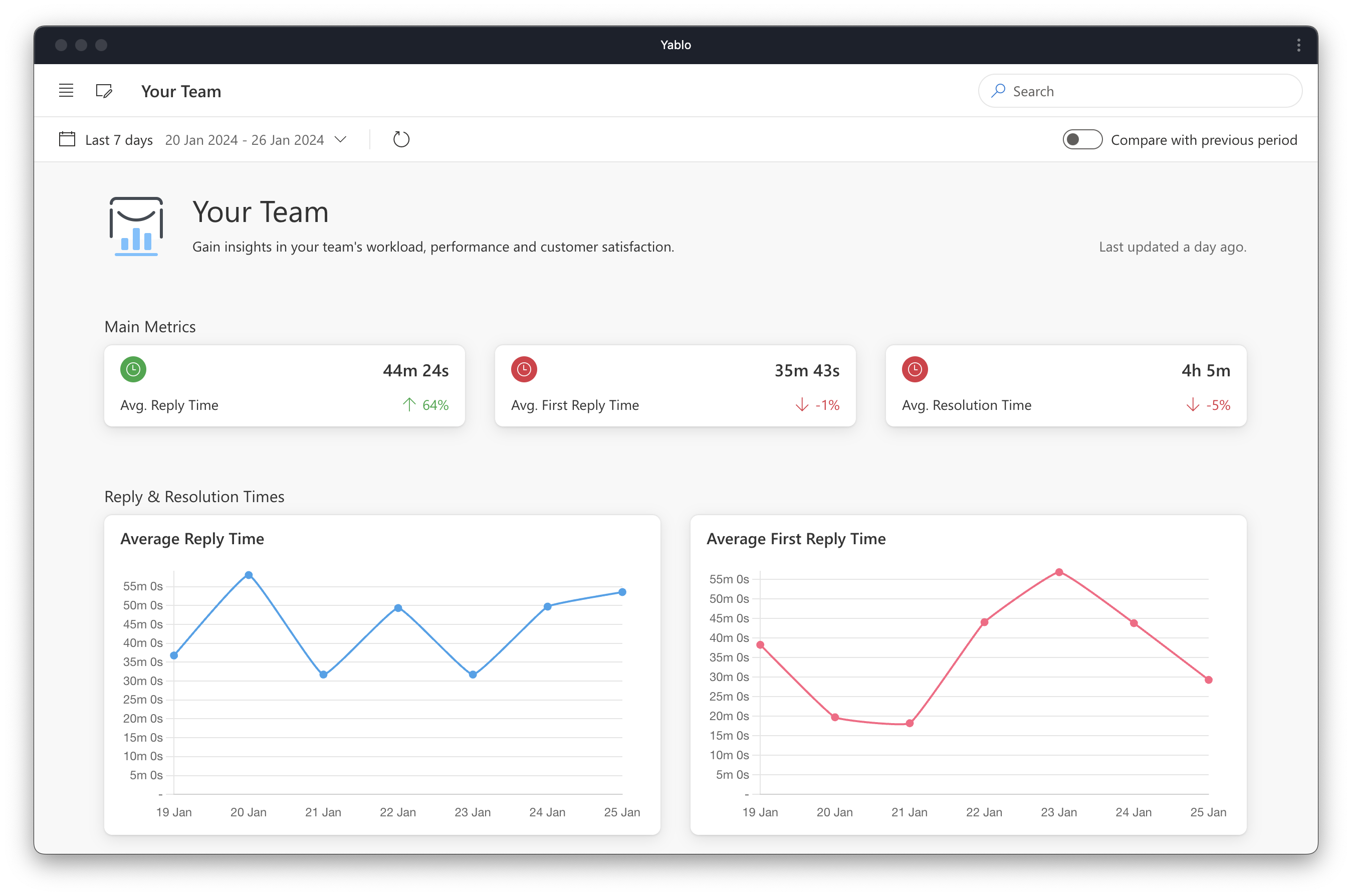Click the green Avg. Reply Time clock icon
The image size is (1352, 896).
click(x=133, y=370)
